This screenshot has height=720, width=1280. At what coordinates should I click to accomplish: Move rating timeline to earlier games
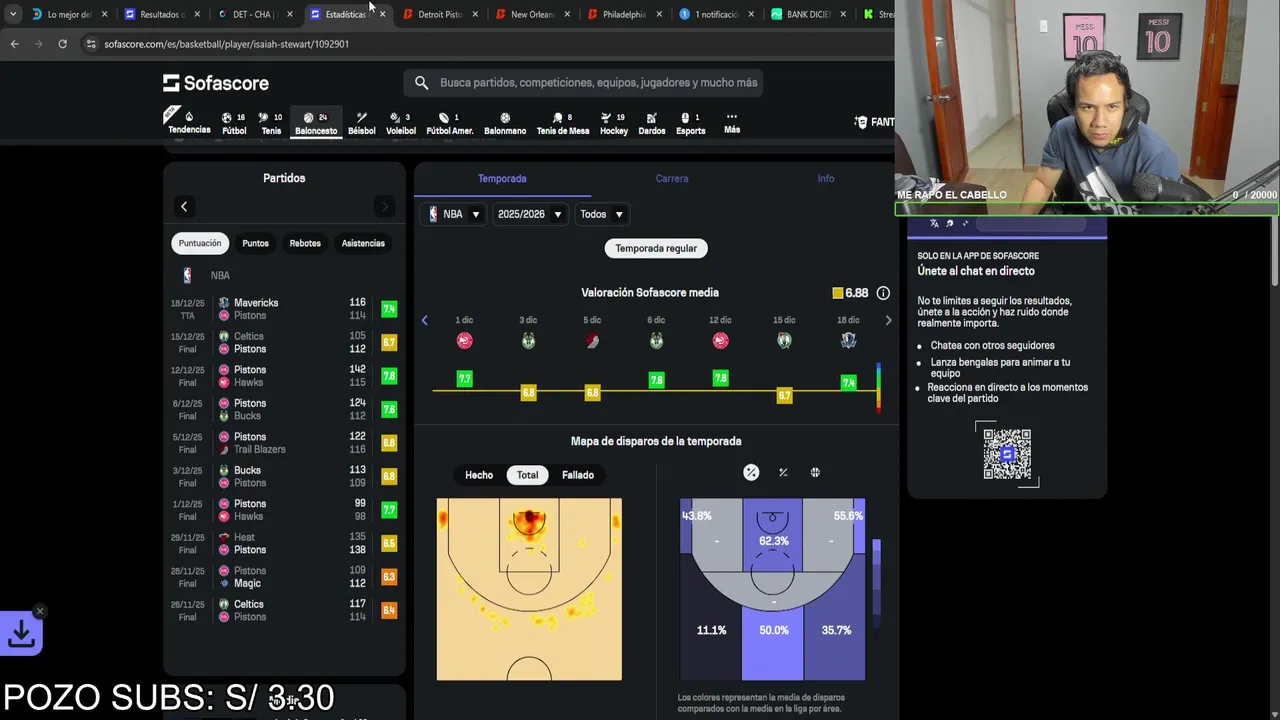tap(424, 320)
